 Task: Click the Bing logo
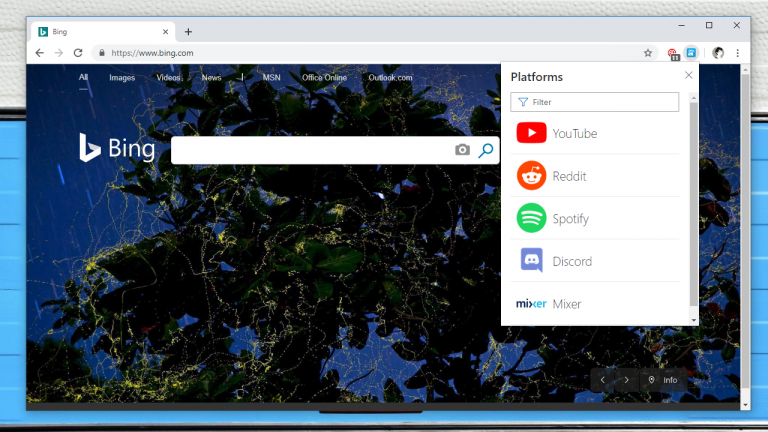[117, 147]
